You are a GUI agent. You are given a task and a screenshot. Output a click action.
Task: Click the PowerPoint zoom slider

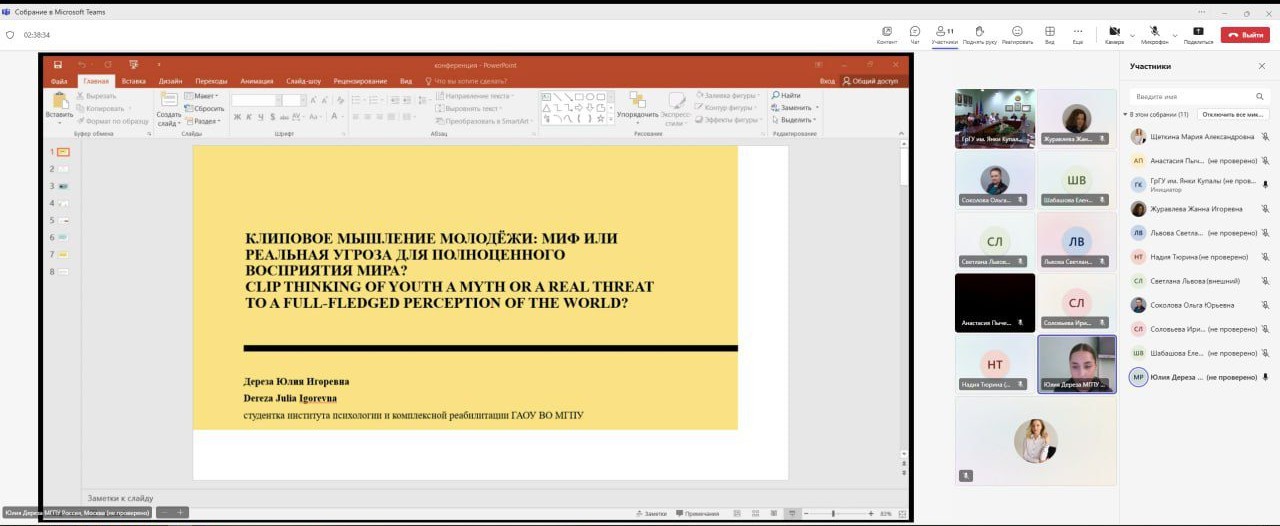[x=833, y=513]
